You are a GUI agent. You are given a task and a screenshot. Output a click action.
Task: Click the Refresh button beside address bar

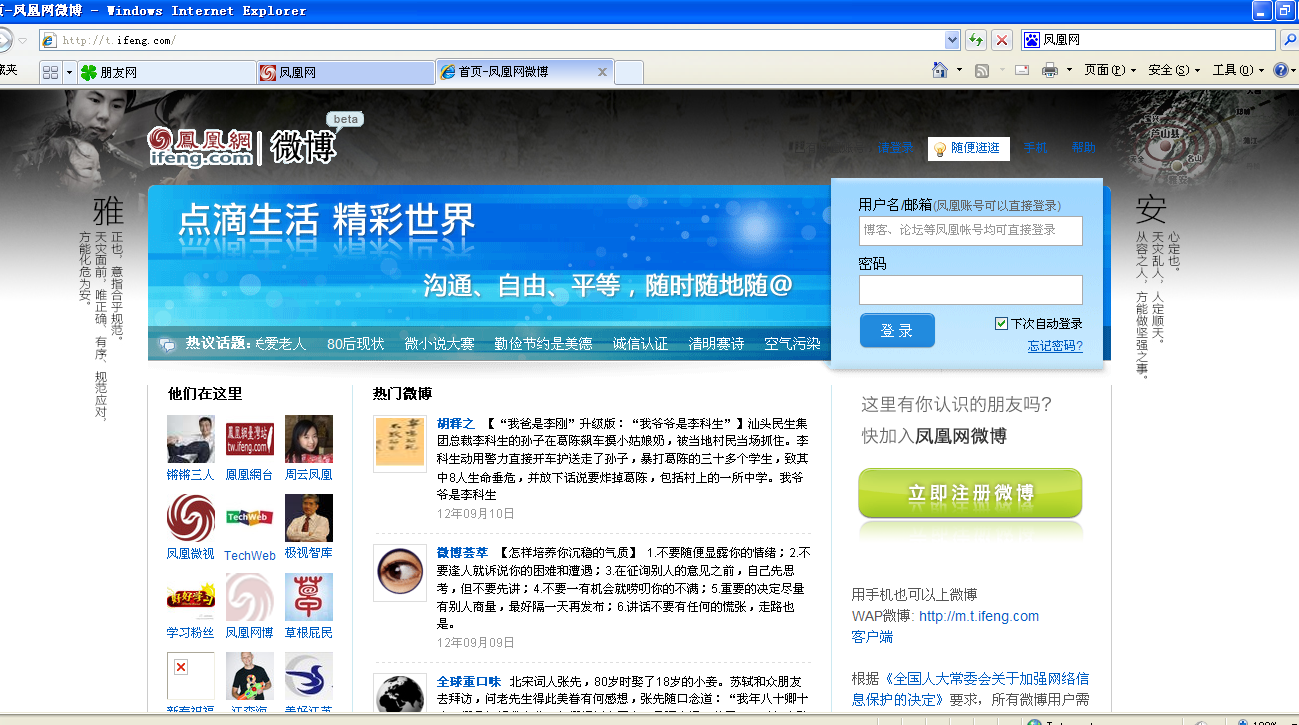[976, 40]
